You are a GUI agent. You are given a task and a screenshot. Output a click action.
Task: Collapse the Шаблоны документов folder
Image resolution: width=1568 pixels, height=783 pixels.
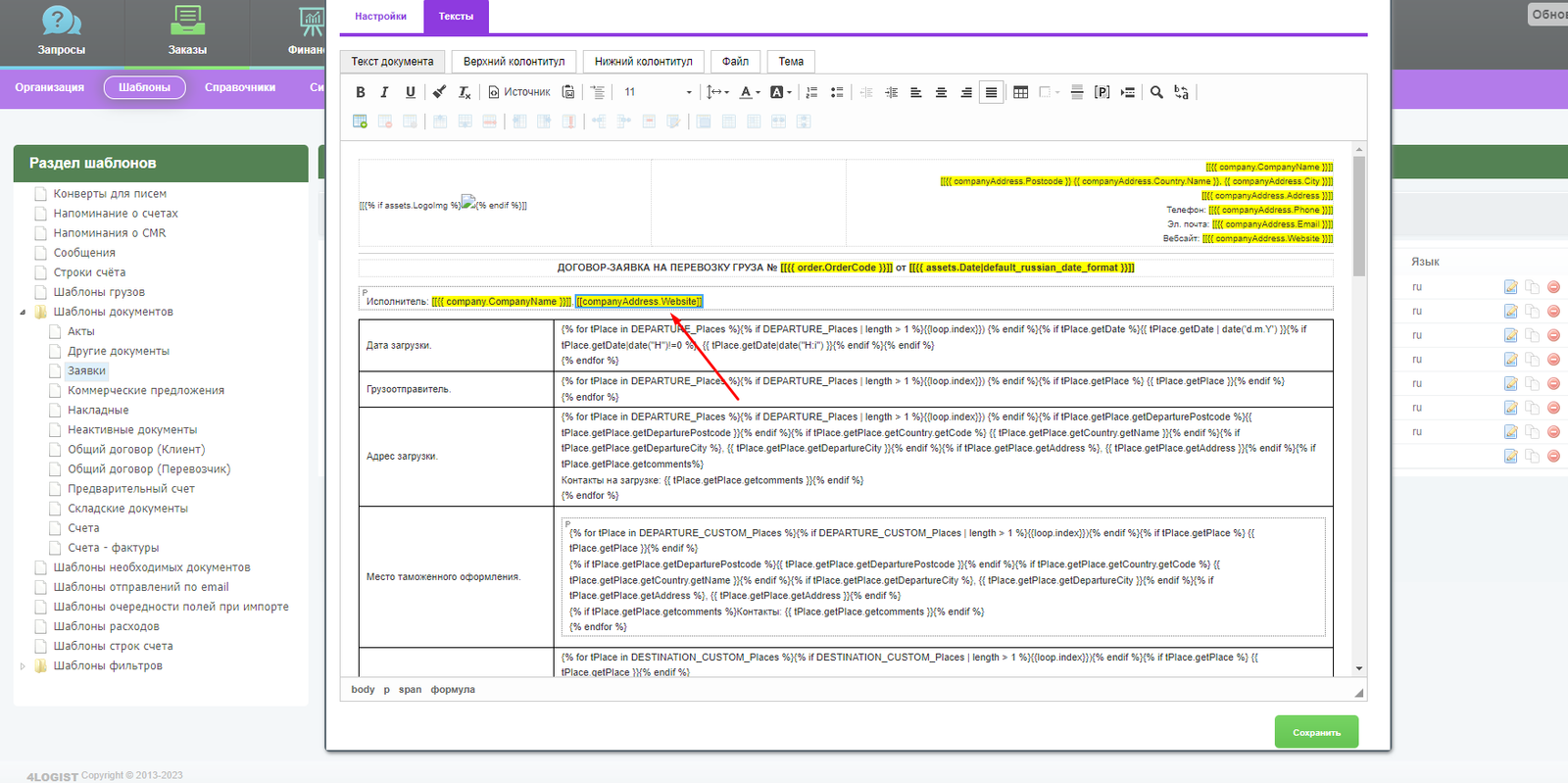[x=23, y=312]
